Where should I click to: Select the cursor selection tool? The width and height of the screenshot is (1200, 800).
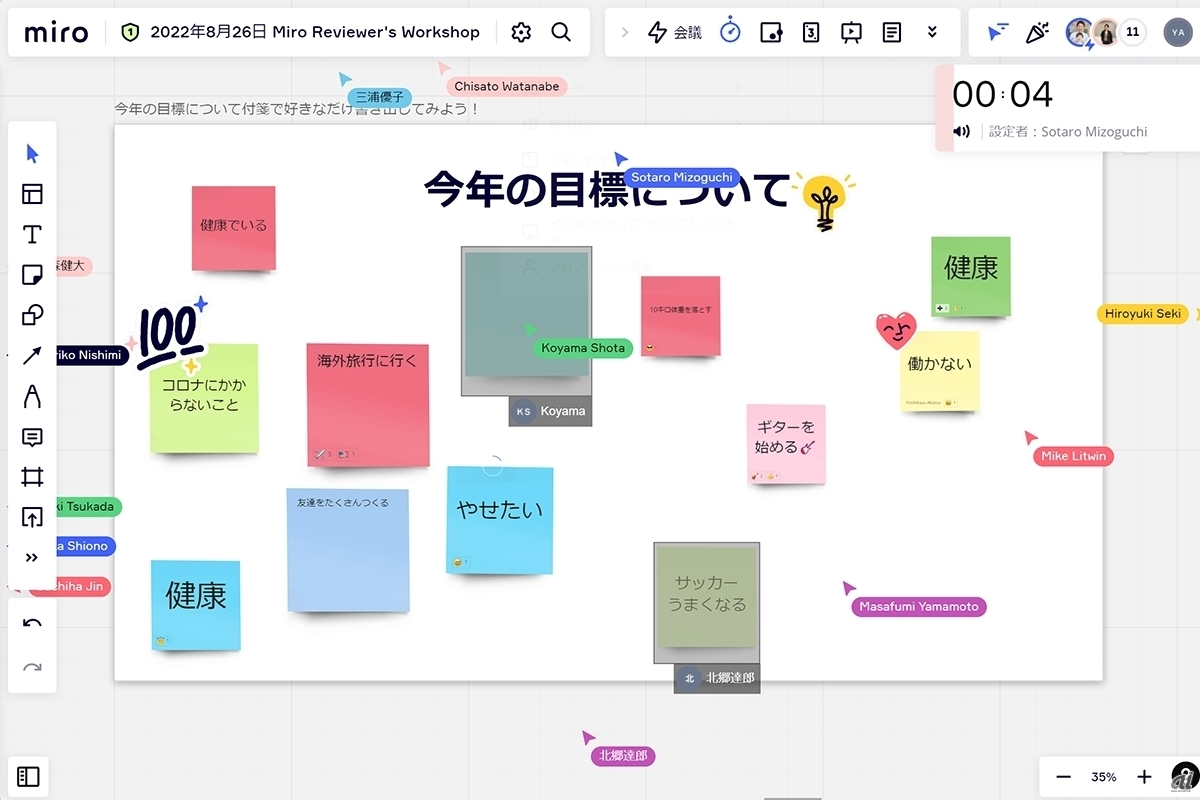pos(32,154)
